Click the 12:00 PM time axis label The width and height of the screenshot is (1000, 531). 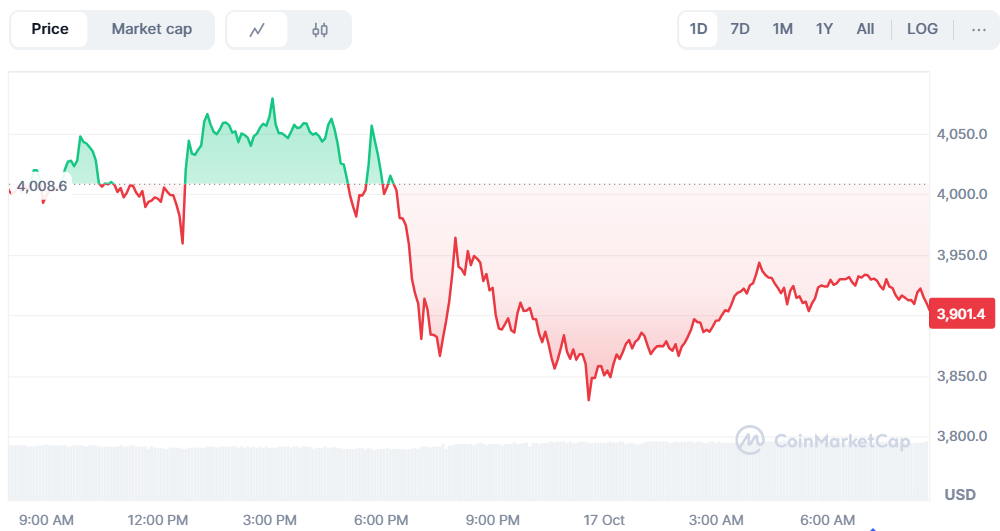pos(159,520)
